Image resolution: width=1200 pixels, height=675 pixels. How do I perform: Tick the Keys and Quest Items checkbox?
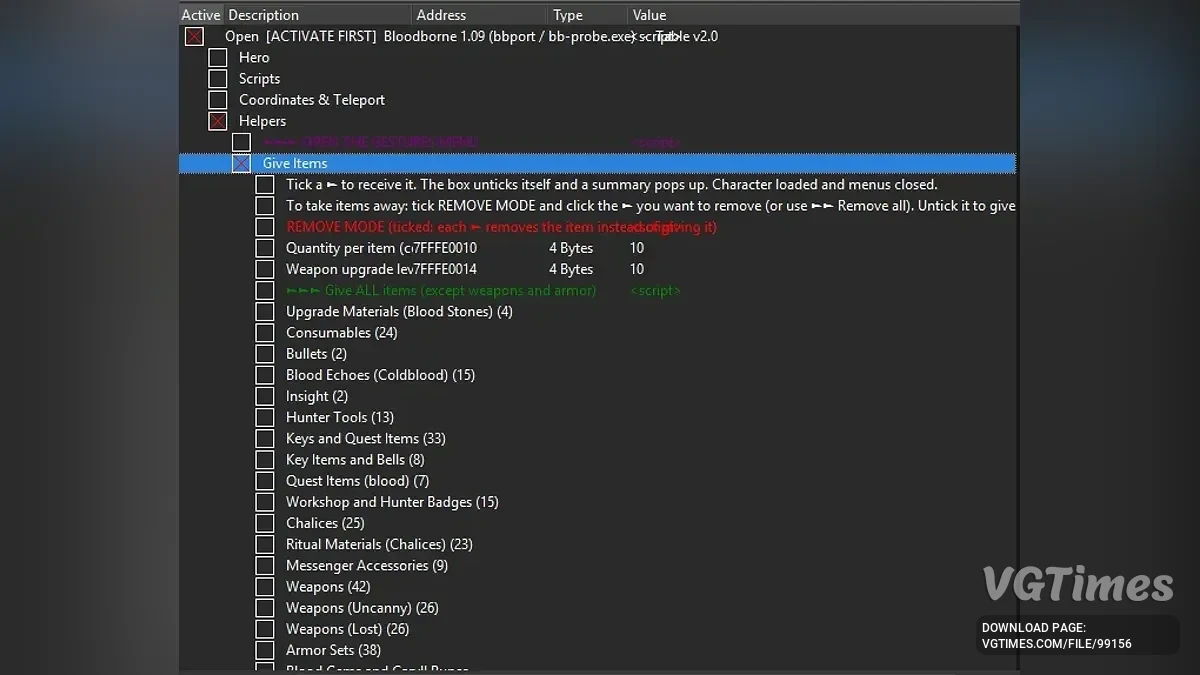(x=264, y=439)
